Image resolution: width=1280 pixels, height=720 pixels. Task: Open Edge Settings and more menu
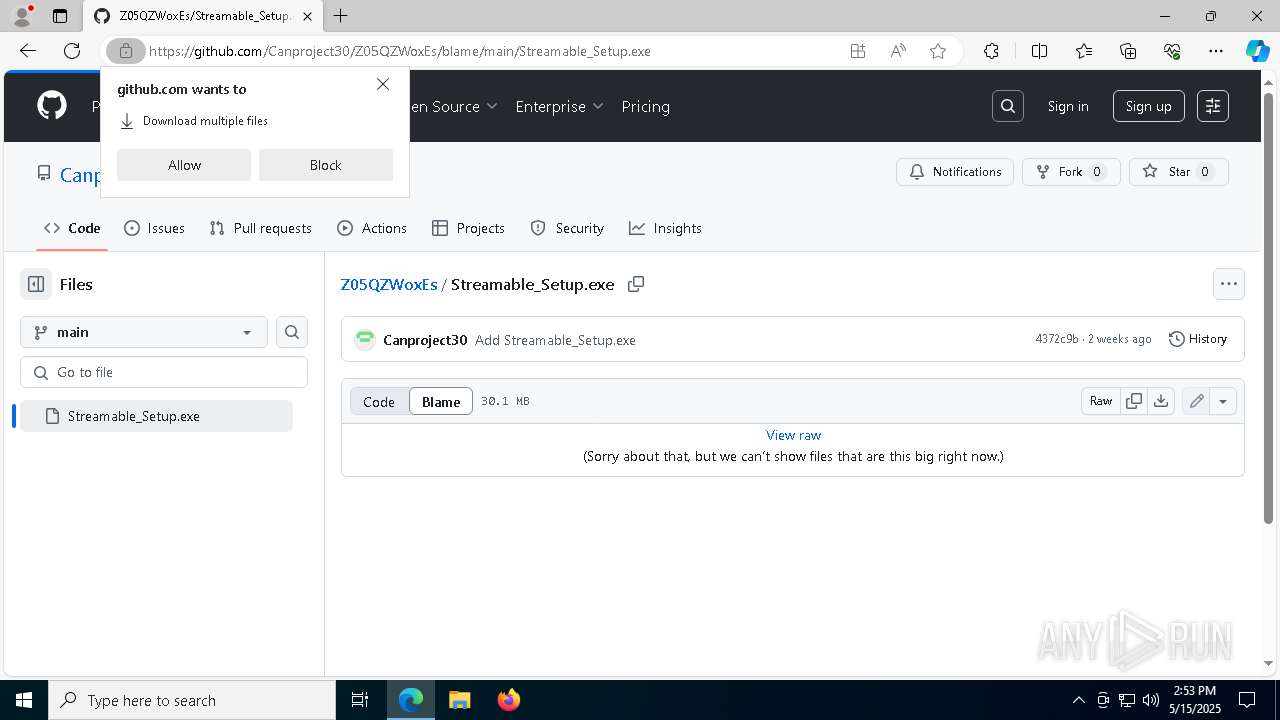1216,51
